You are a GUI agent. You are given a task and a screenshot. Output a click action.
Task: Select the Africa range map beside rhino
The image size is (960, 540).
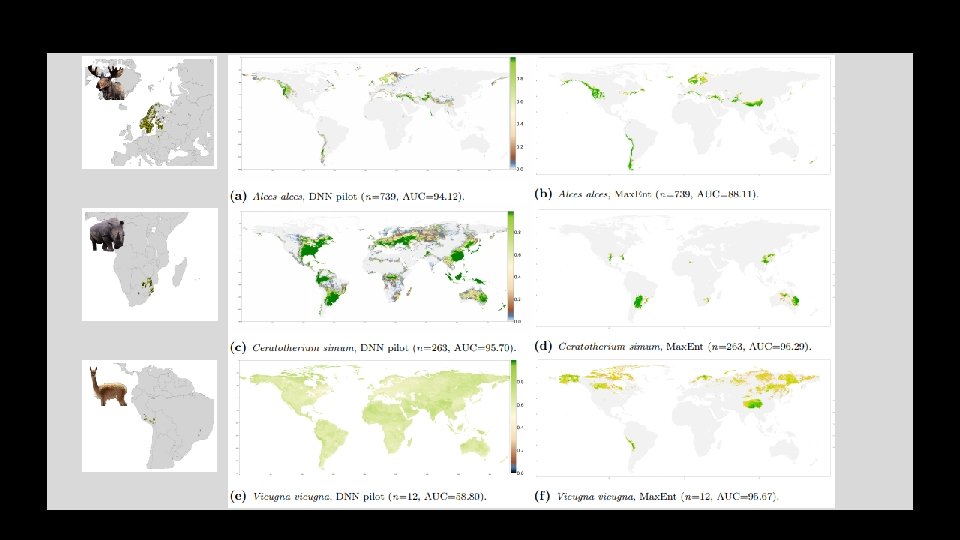tap(150, 264)
